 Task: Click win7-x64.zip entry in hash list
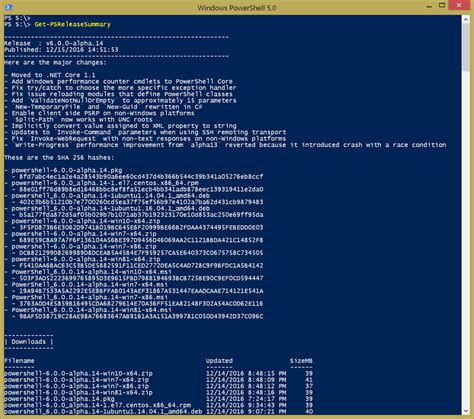(84, 234)
